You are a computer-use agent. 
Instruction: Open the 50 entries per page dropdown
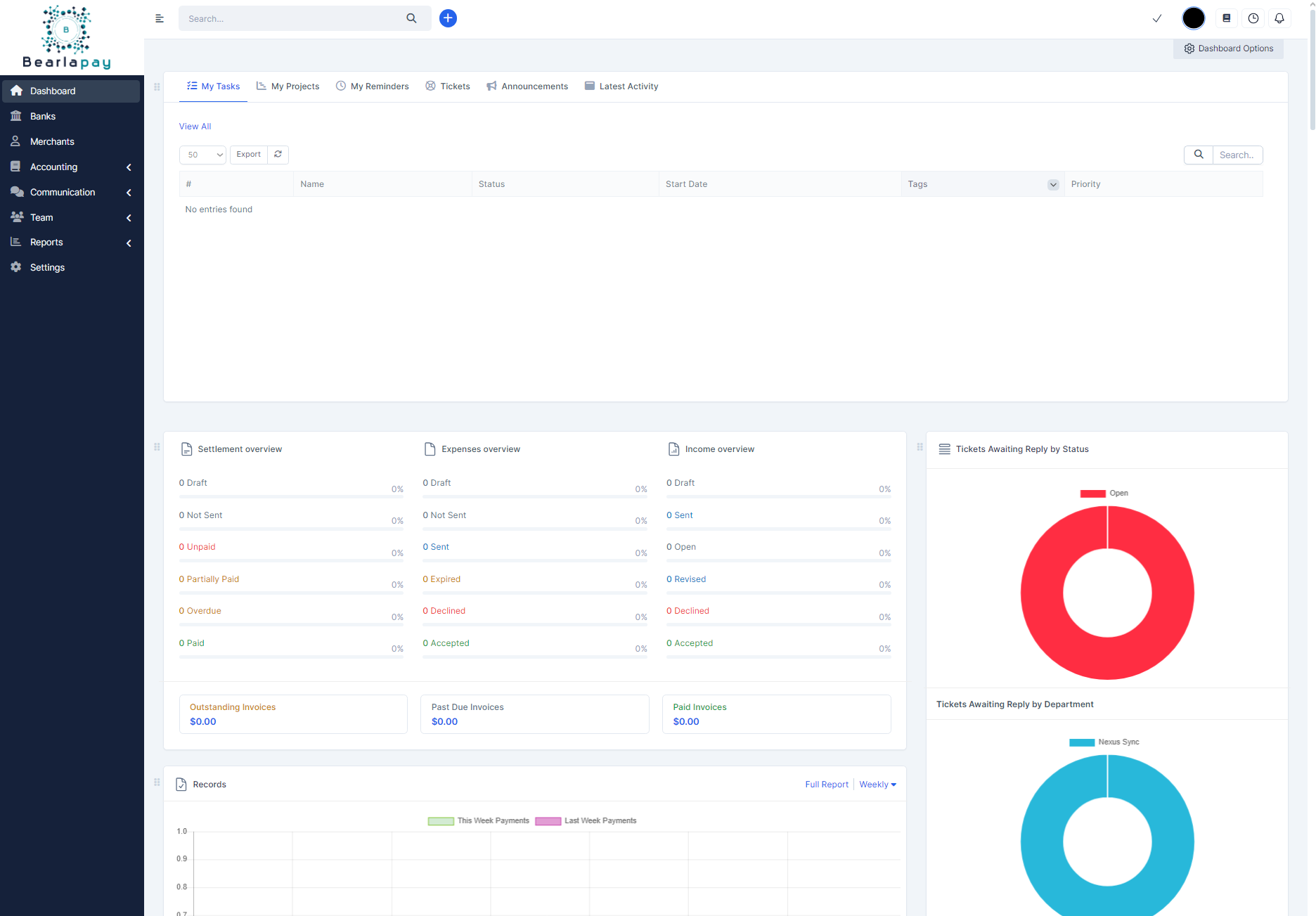click(x=202, y=155)
